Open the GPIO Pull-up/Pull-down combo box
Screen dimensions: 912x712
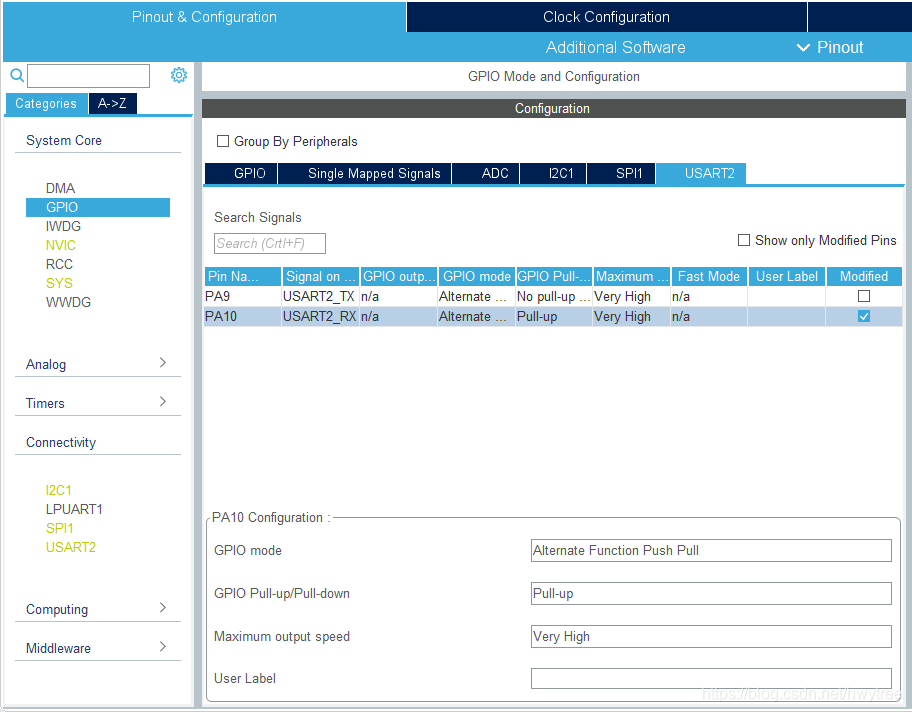coord(711,593)
